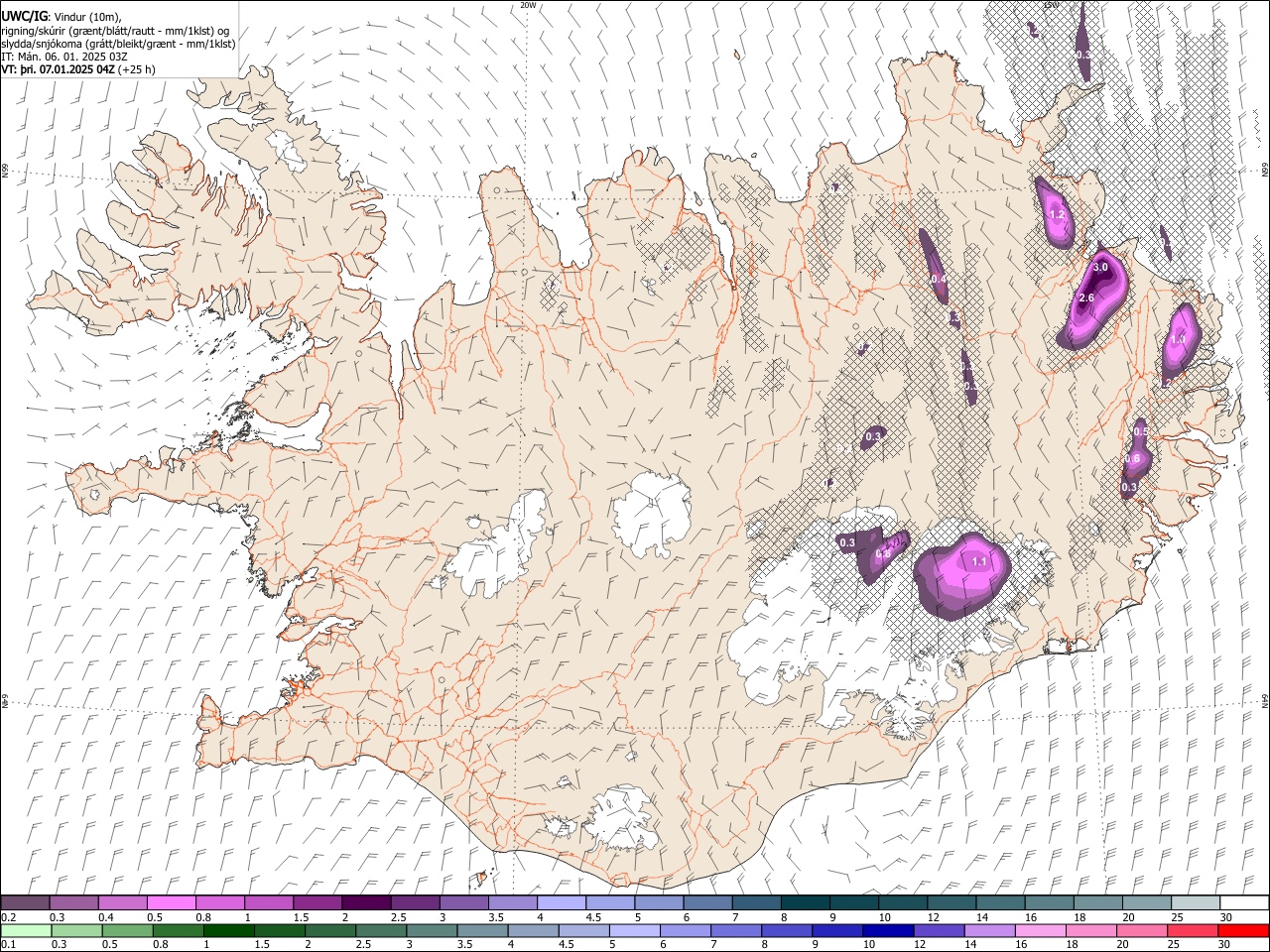1270x952 pixels.
Task: Select the 15W longitude label
Action: tap(1051, 5)
